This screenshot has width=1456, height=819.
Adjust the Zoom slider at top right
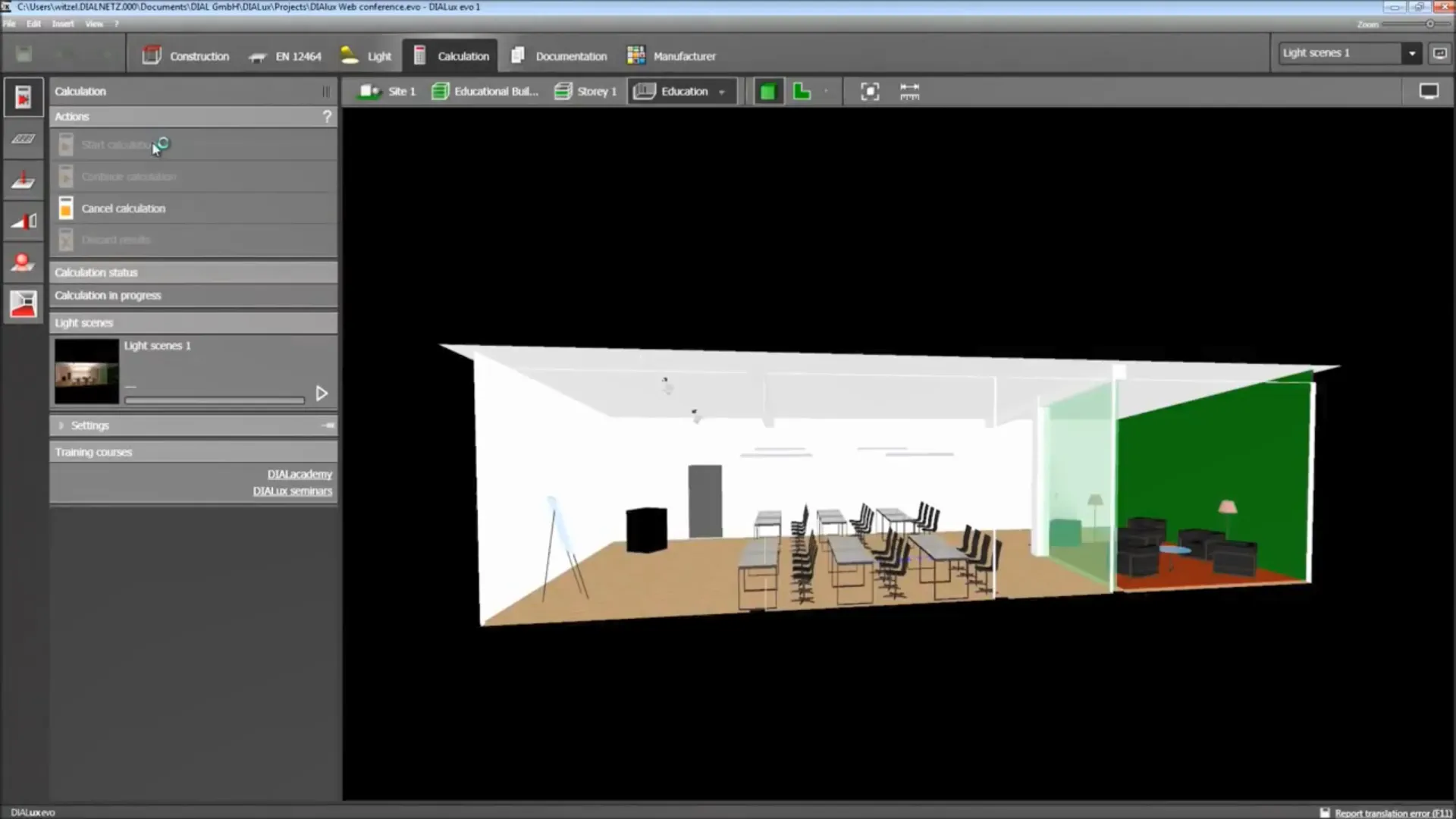tap(1429, 24)
